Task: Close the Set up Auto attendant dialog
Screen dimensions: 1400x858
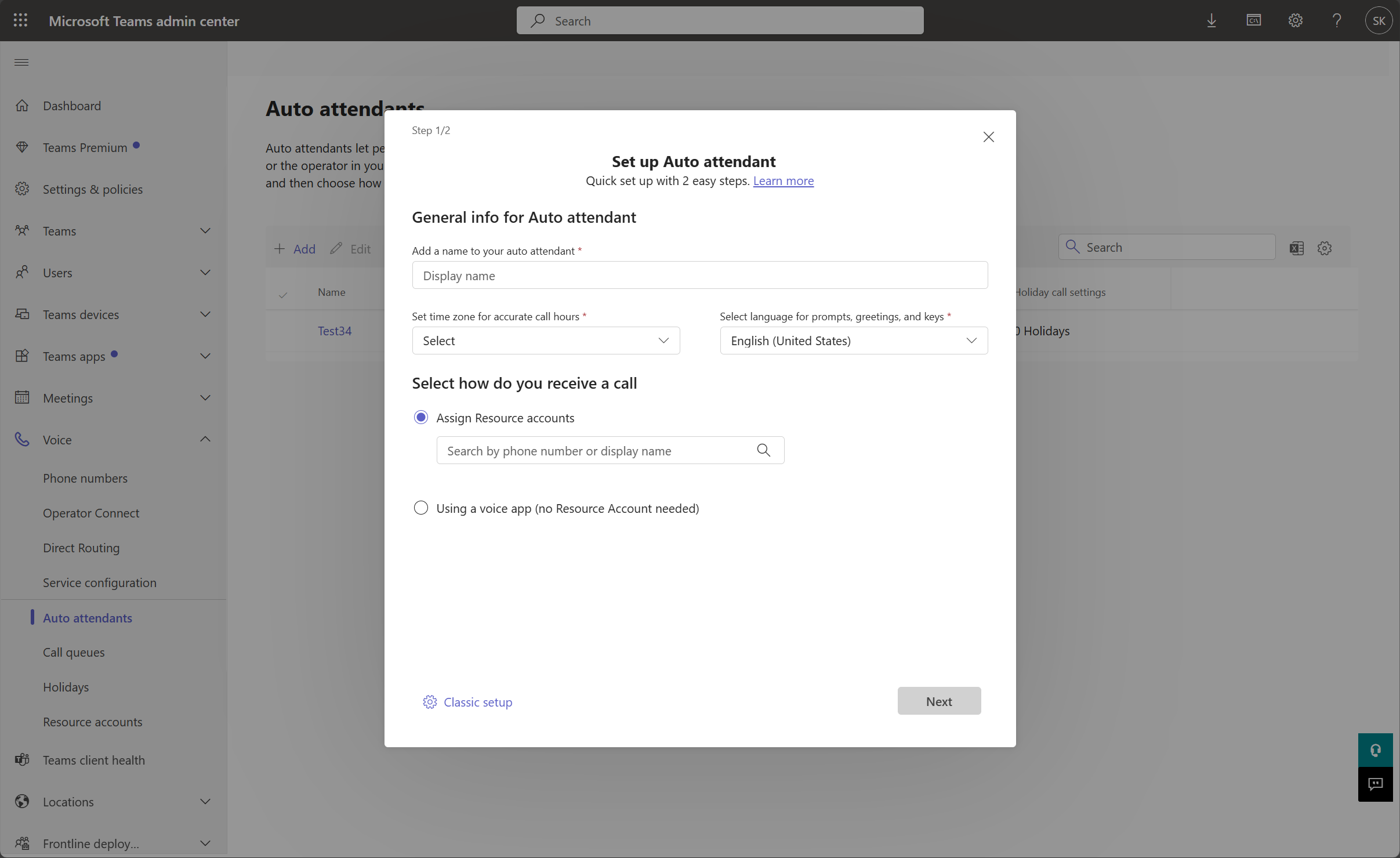Action: click(x=989, y=137)
